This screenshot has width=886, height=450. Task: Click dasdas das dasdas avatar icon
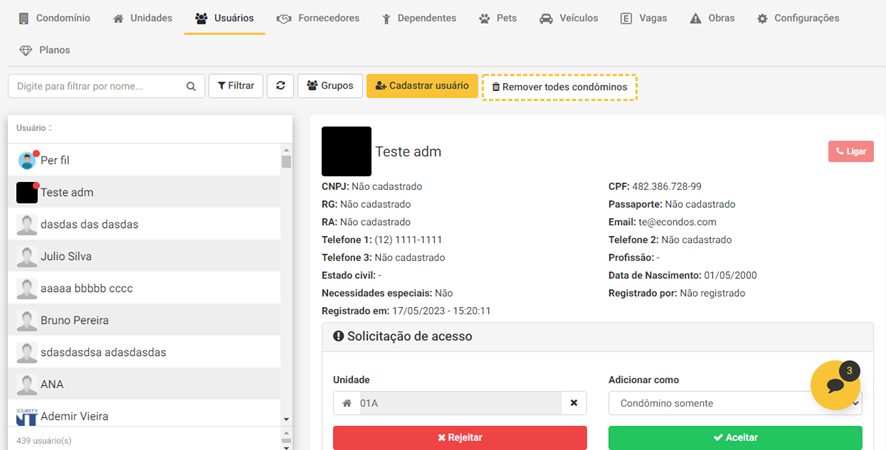click(x=27, y=225)
